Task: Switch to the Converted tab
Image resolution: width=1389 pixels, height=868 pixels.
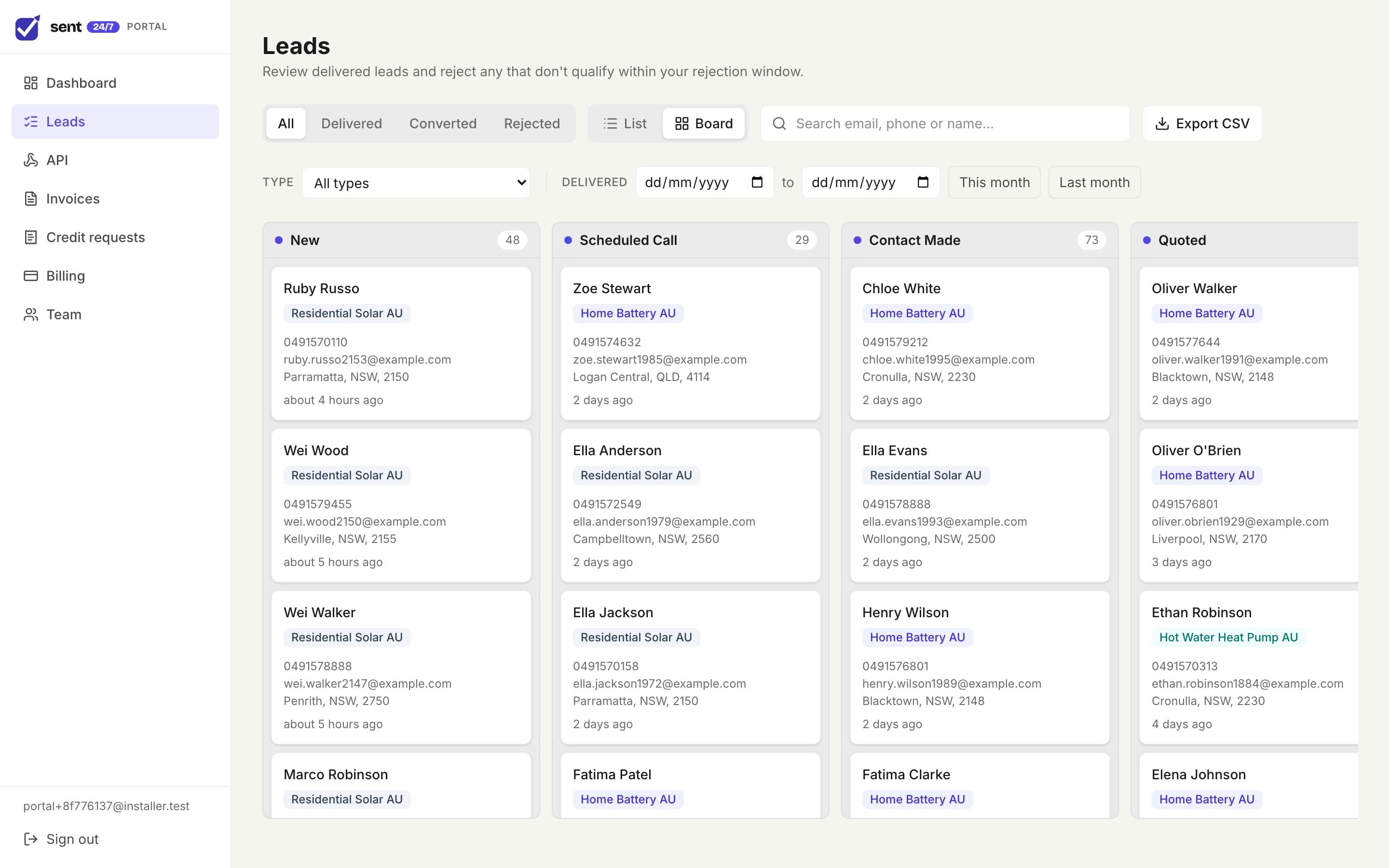Action: (443, 123)
